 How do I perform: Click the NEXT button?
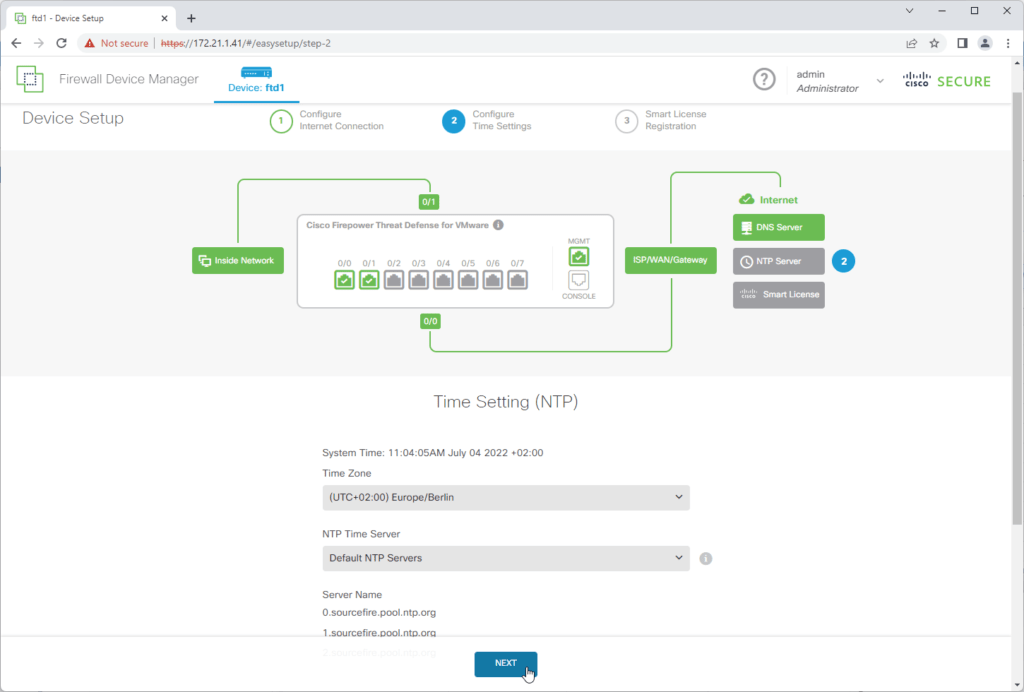click(x=505, y=663)
